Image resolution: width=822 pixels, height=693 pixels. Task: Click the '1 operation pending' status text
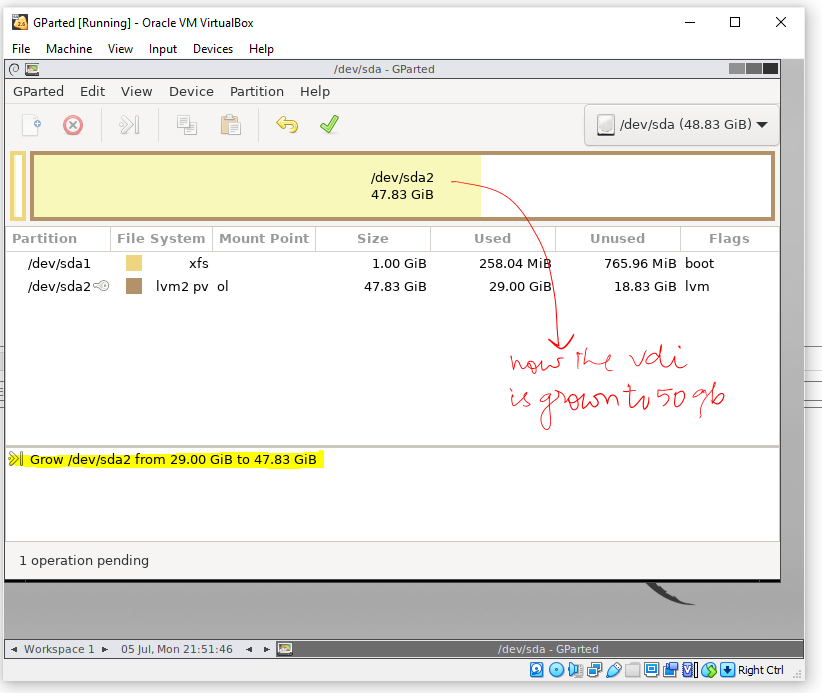click(x=84, y=560)
